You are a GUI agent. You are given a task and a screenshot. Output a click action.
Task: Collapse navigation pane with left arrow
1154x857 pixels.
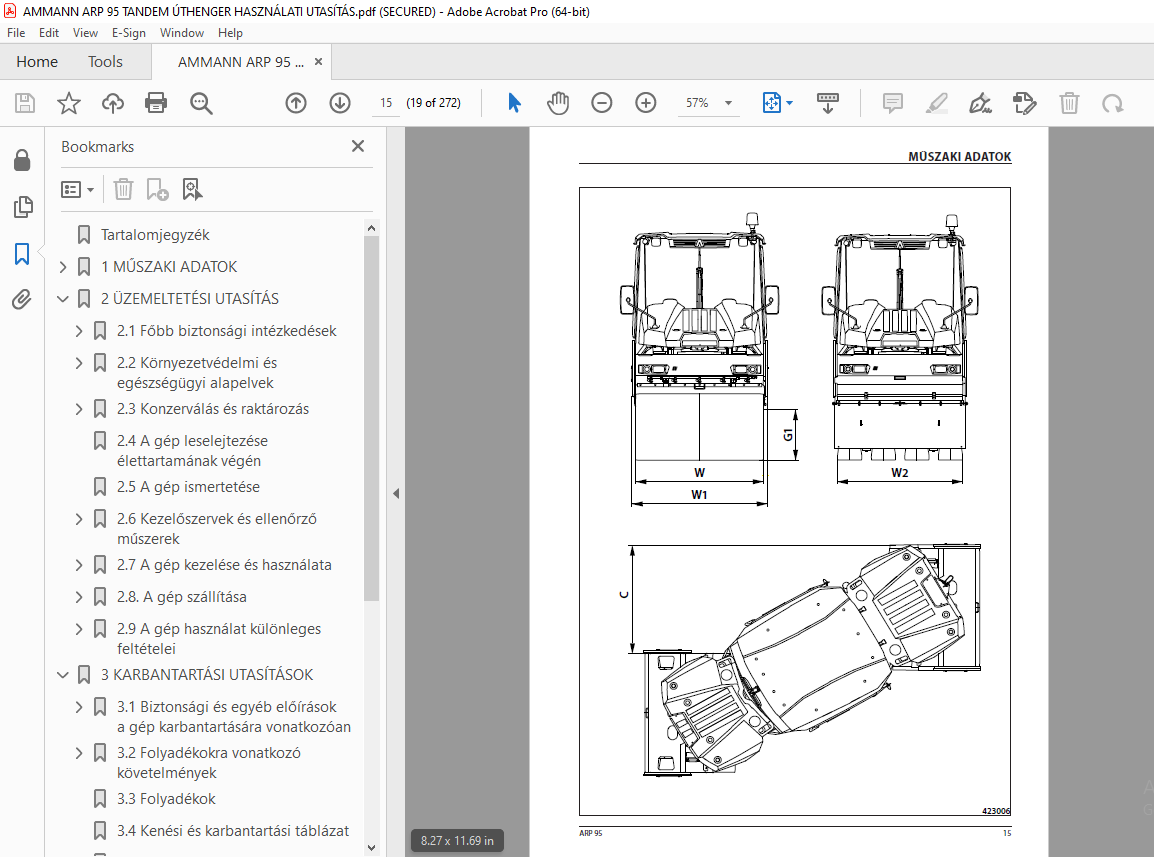click(396, 493)
